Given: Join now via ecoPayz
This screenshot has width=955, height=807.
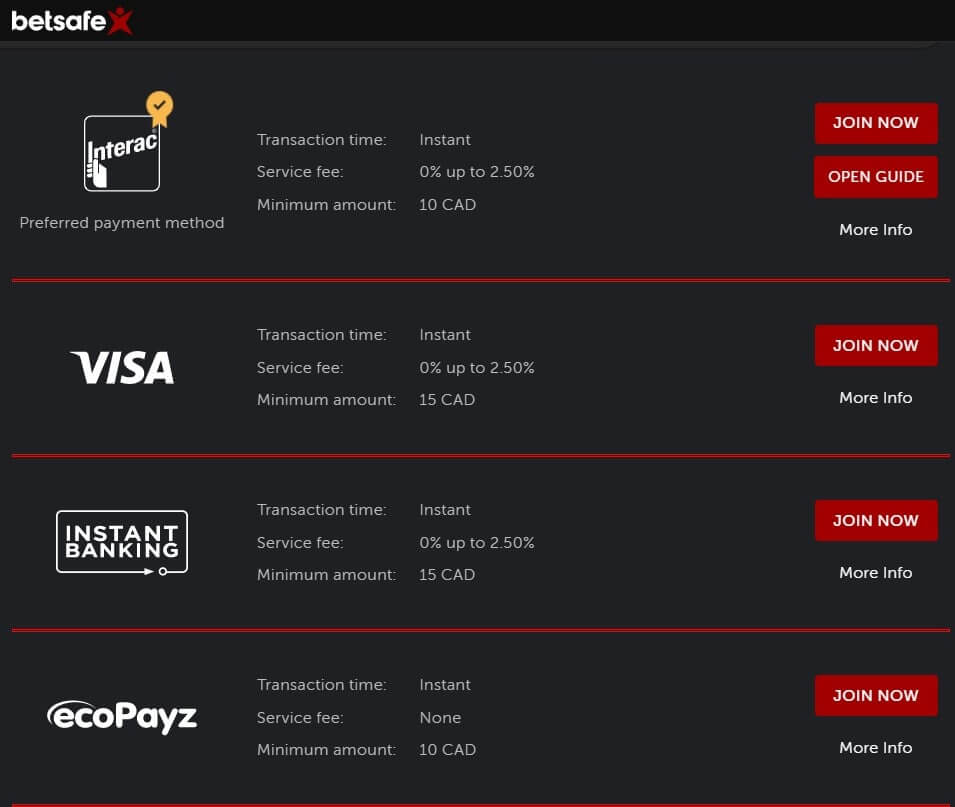Looking at the screenshot, I should click(x=876, y=696).
